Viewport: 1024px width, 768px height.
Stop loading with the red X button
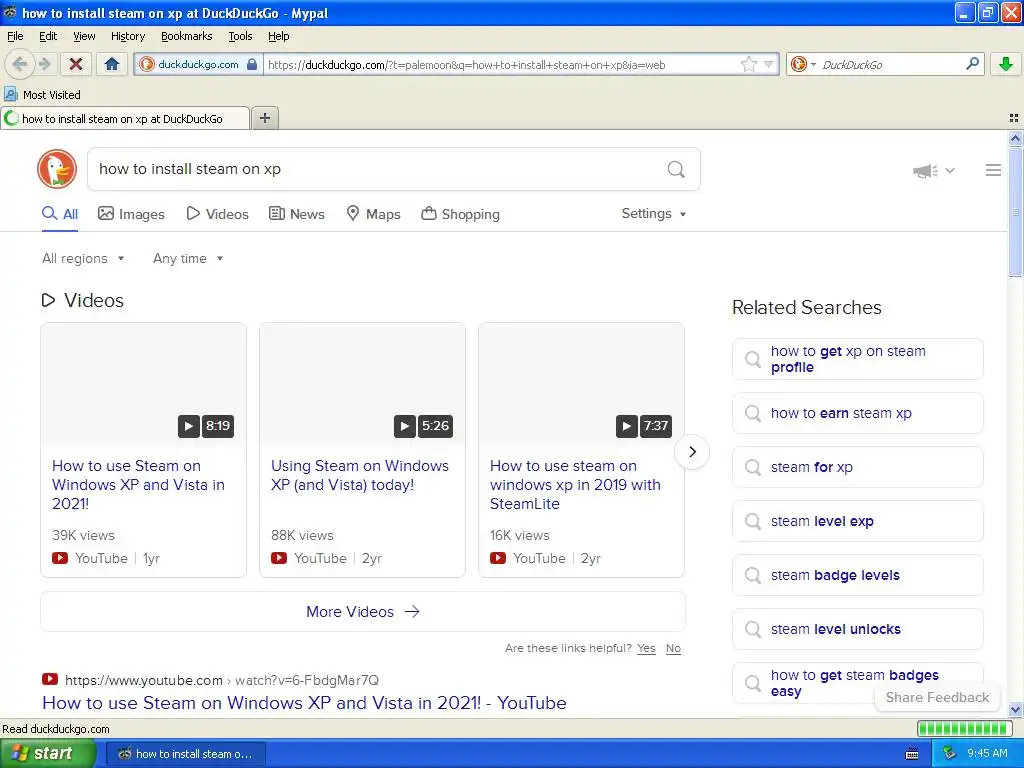tap(76, 64)
